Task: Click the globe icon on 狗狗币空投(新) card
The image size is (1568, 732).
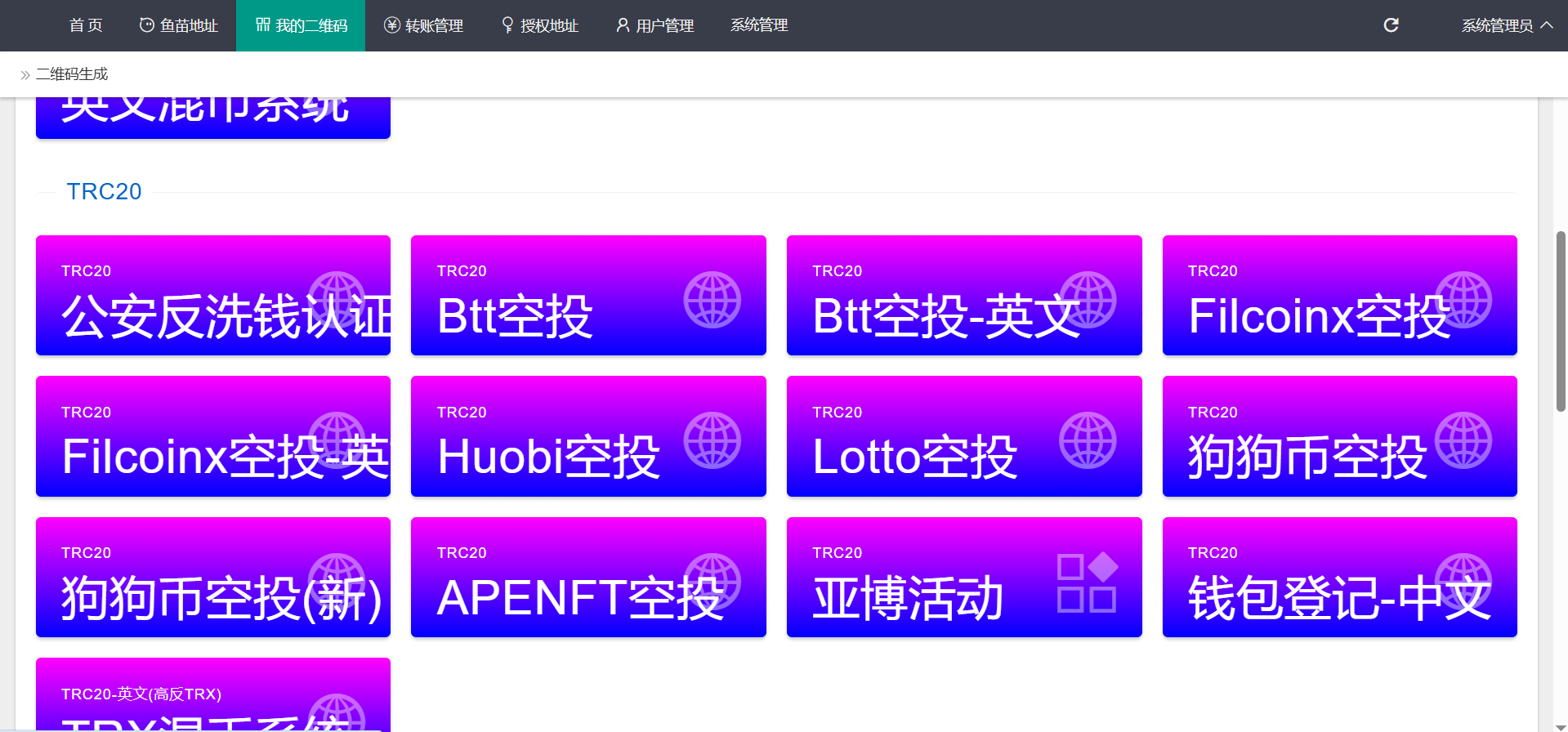Action: pos(337,582)
